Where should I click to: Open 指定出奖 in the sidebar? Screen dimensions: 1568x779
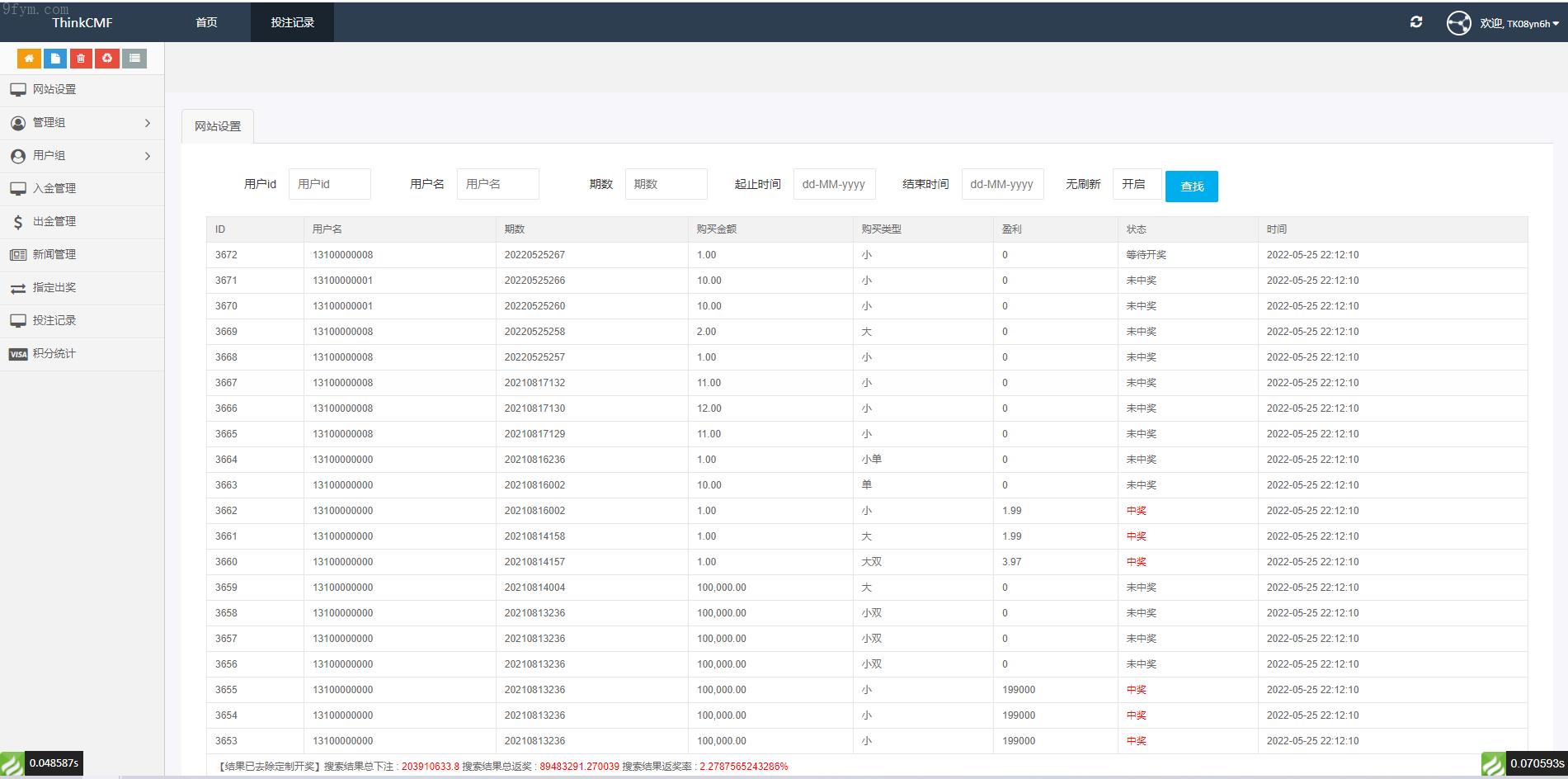click(54, 288)
